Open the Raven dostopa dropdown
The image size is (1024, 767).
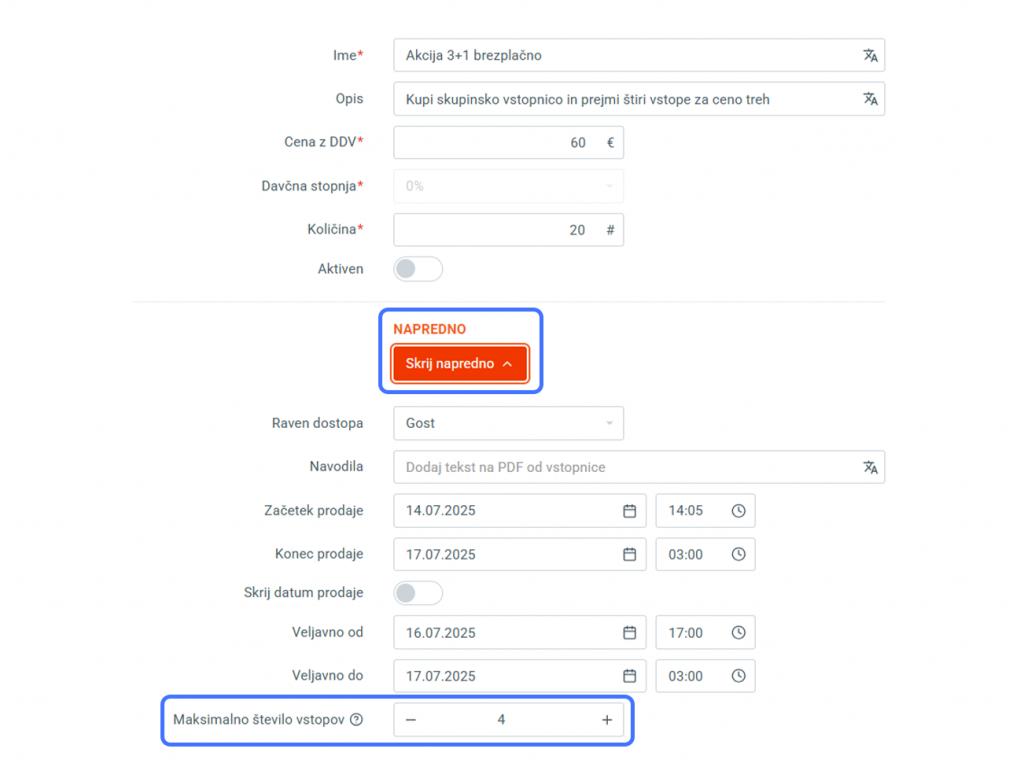[x=508, y=423]
